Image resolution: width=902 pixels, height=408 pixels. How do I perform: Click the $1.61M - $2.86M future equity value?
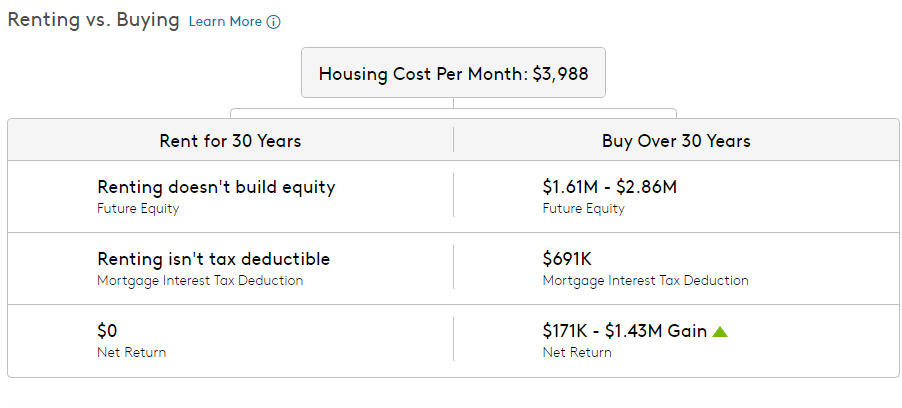point(610,187)
